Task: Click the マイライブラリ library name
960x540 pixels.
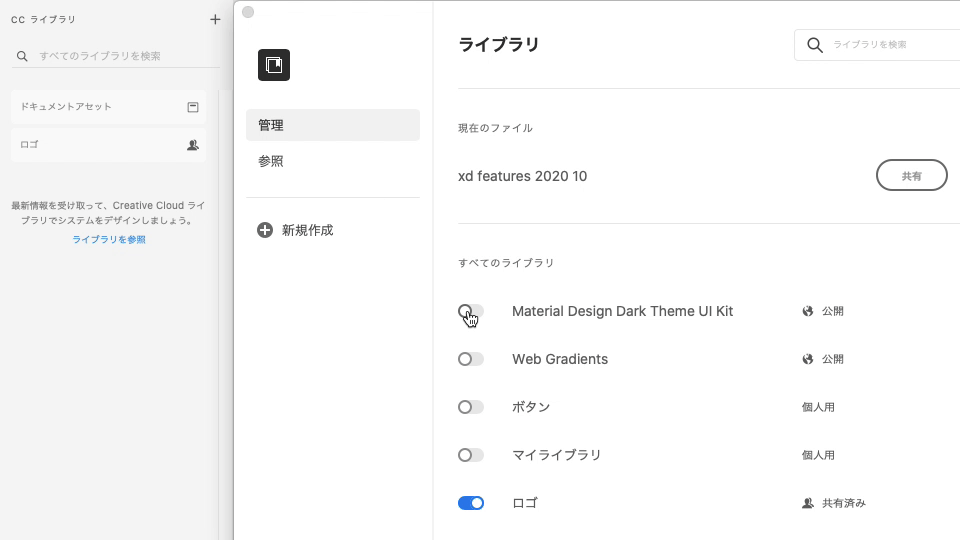Action: pyautogui.click(x=557, y=455)
